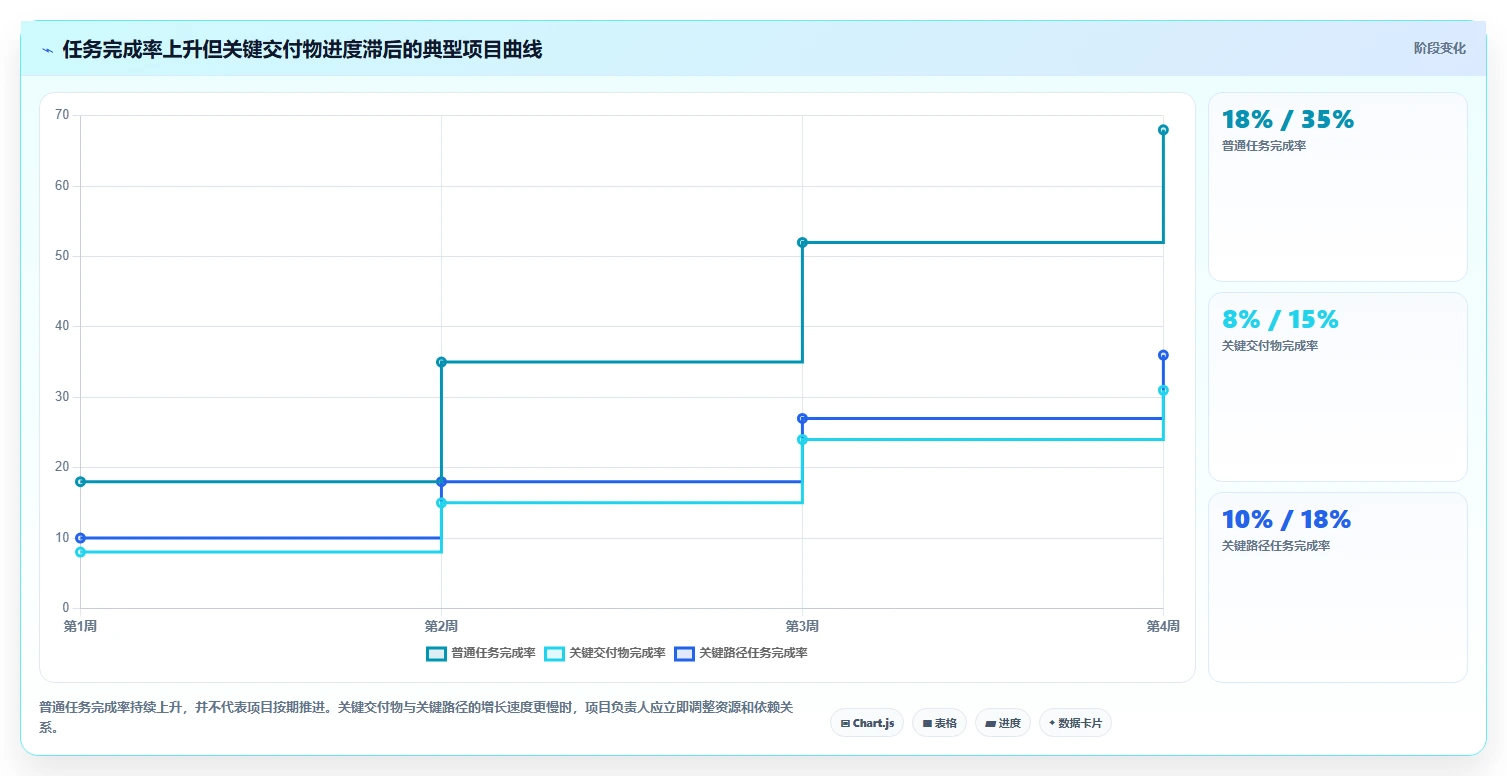Click the 关键路径任务完成率 data point at 第3周
1507x776 pixels.
coord(802,418)
